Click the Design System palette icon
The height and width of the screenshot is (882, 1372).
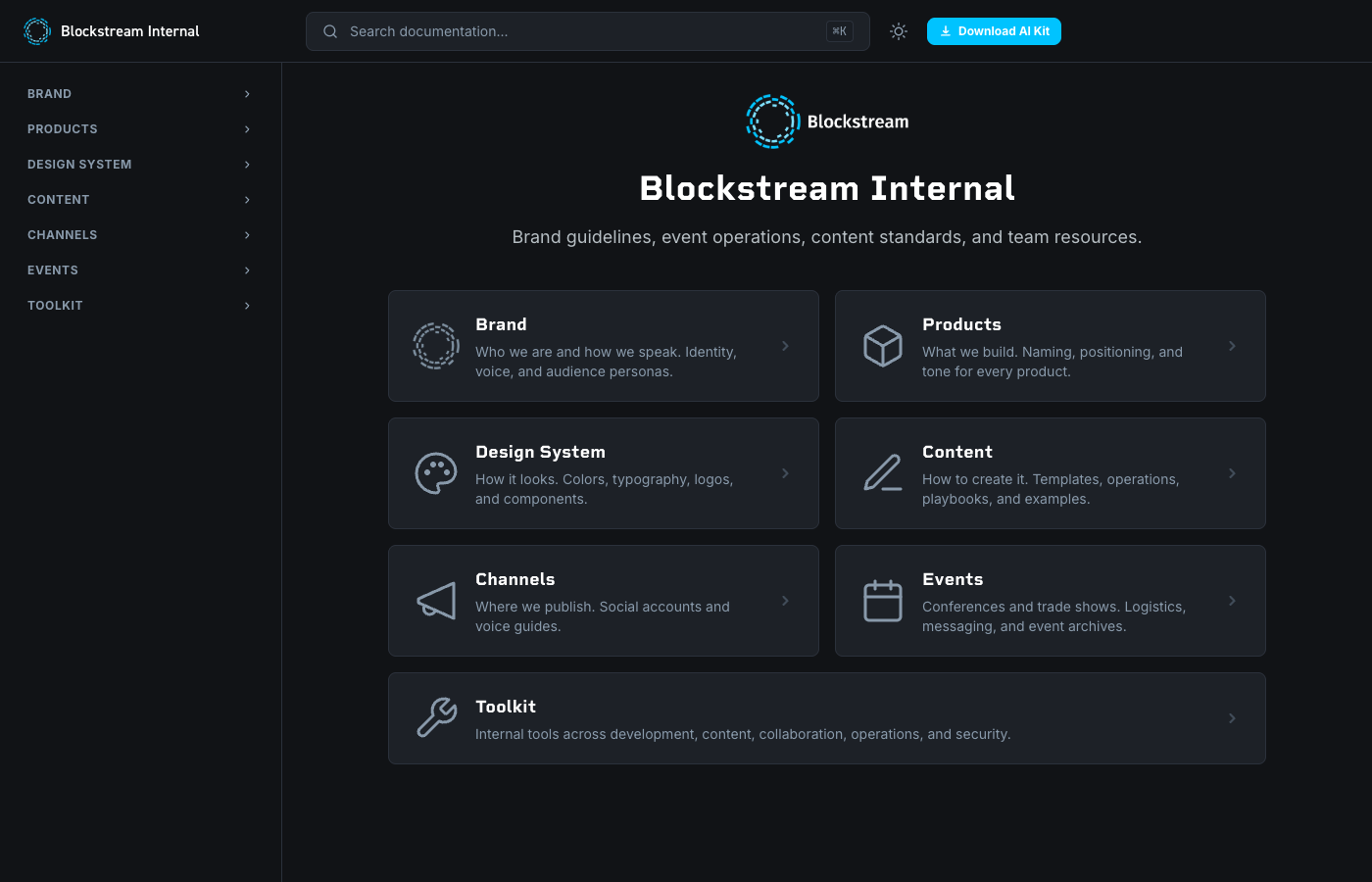point(436,473)
